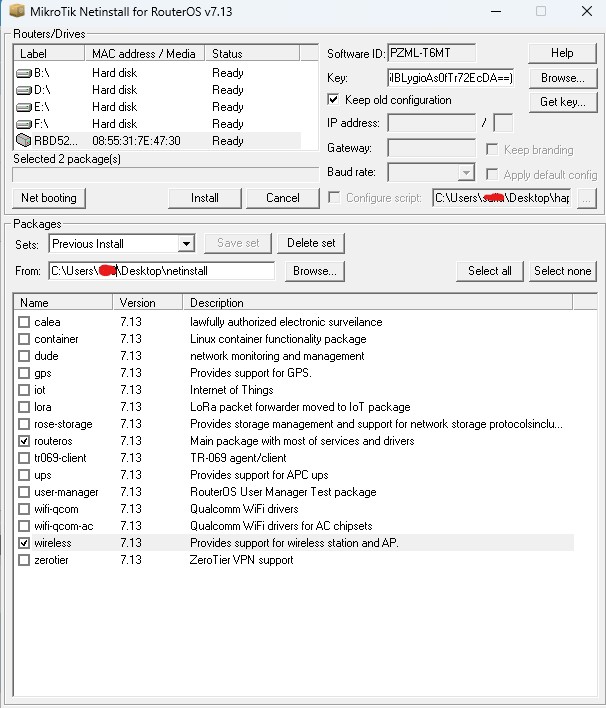Check the rose-storage package checkbox
The width and height of the screenshot is (606, 708).
click(24, 424)
